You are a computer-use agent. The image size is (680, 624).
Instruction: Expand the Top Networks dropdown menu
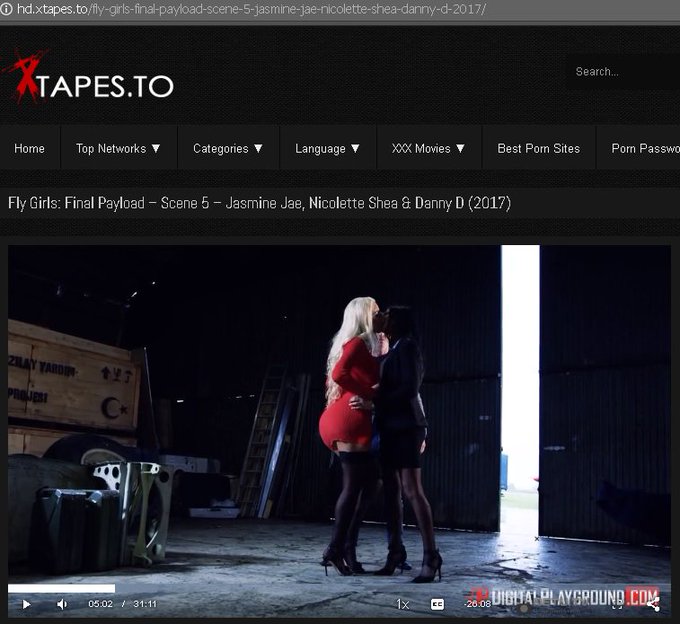pyautogui.click(x=118, y=148)
